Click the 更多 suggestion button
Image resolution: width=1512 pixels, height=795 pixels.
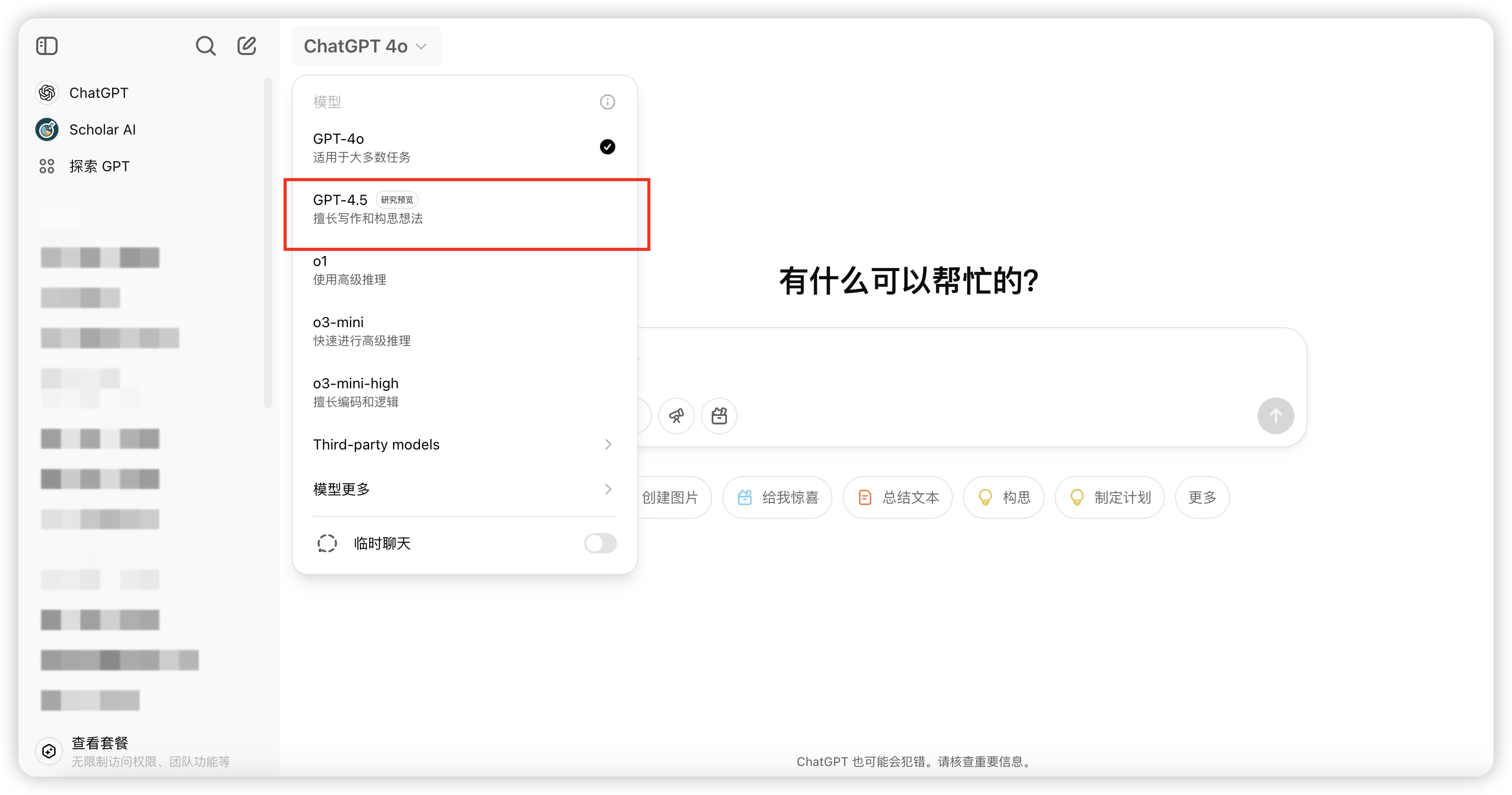pyautogui.click(x=1202, y=497)
